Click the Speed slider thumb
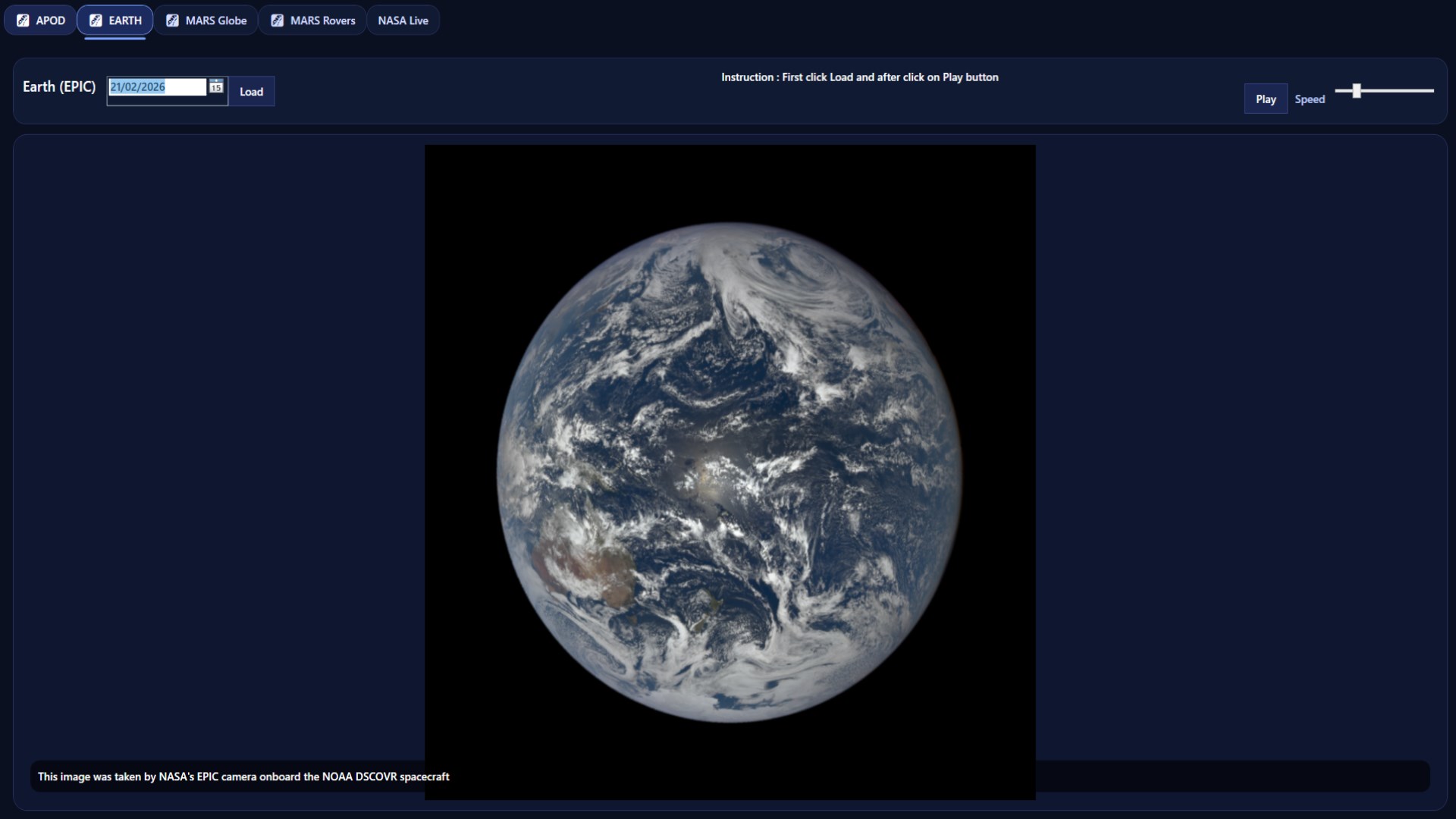Image resolution: width=1456 pixels, height=819 pixels. (x=1356, y=91)
